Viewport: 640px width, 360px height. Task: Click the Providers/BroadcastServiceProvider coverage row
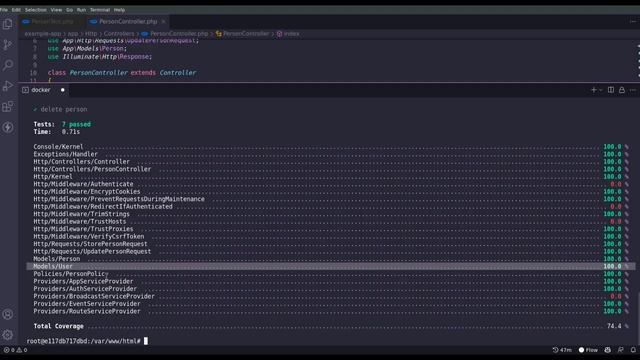tap(331, 296)
